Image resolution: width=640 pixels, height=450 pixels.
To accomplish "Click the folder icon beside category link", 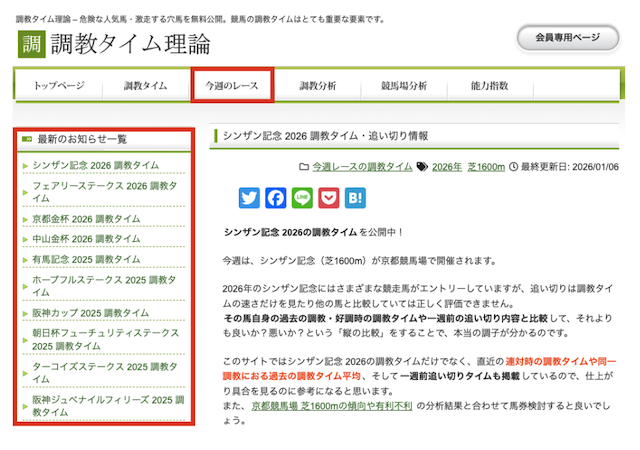I will click(304, 167).
